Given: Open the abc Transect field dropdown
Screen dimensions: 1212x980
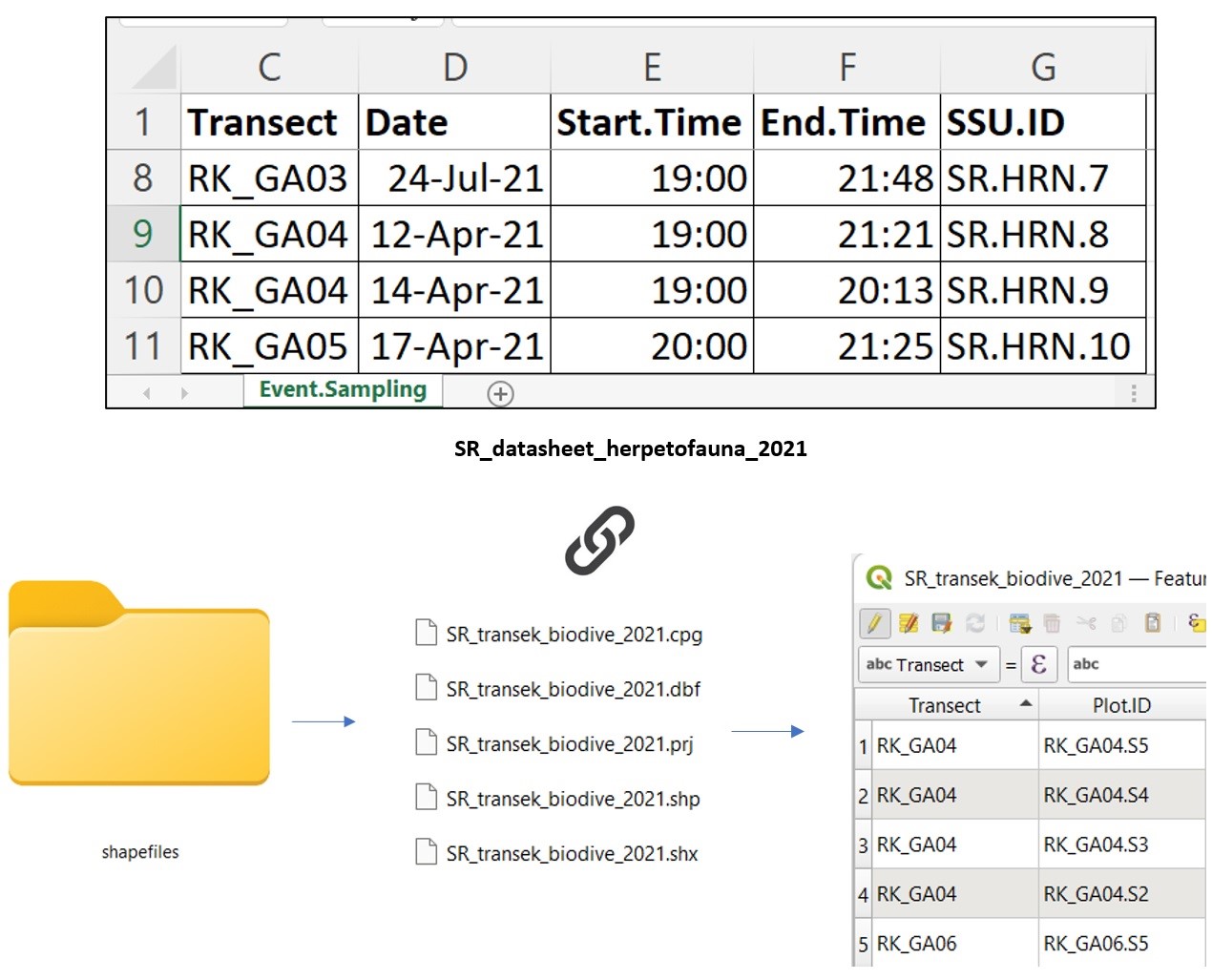Looking at the screenshot, I should pyautogui.click(x=929, y=664).
